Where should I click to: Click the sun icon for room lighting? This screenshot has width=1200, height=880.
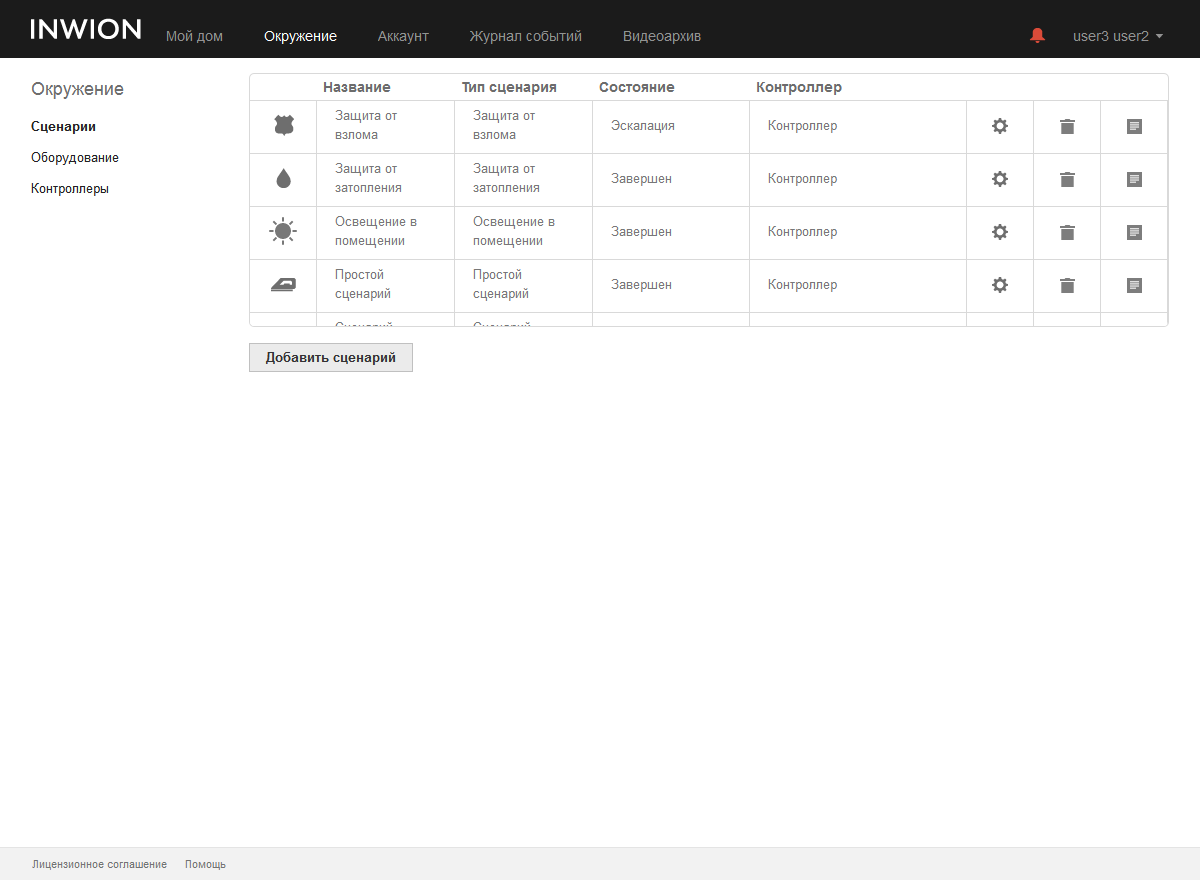click(283, 232)
